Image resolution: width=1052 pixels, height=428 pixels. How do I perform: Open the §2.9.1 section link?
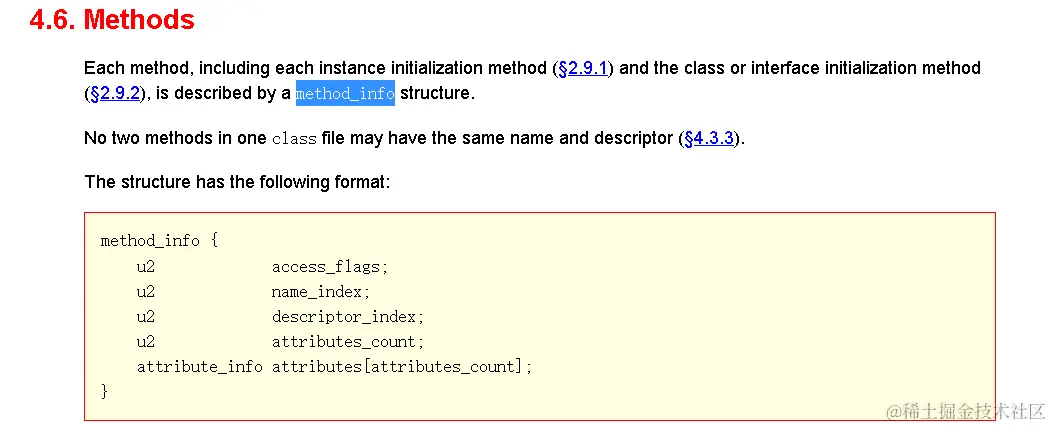click(x=582, y=68)
